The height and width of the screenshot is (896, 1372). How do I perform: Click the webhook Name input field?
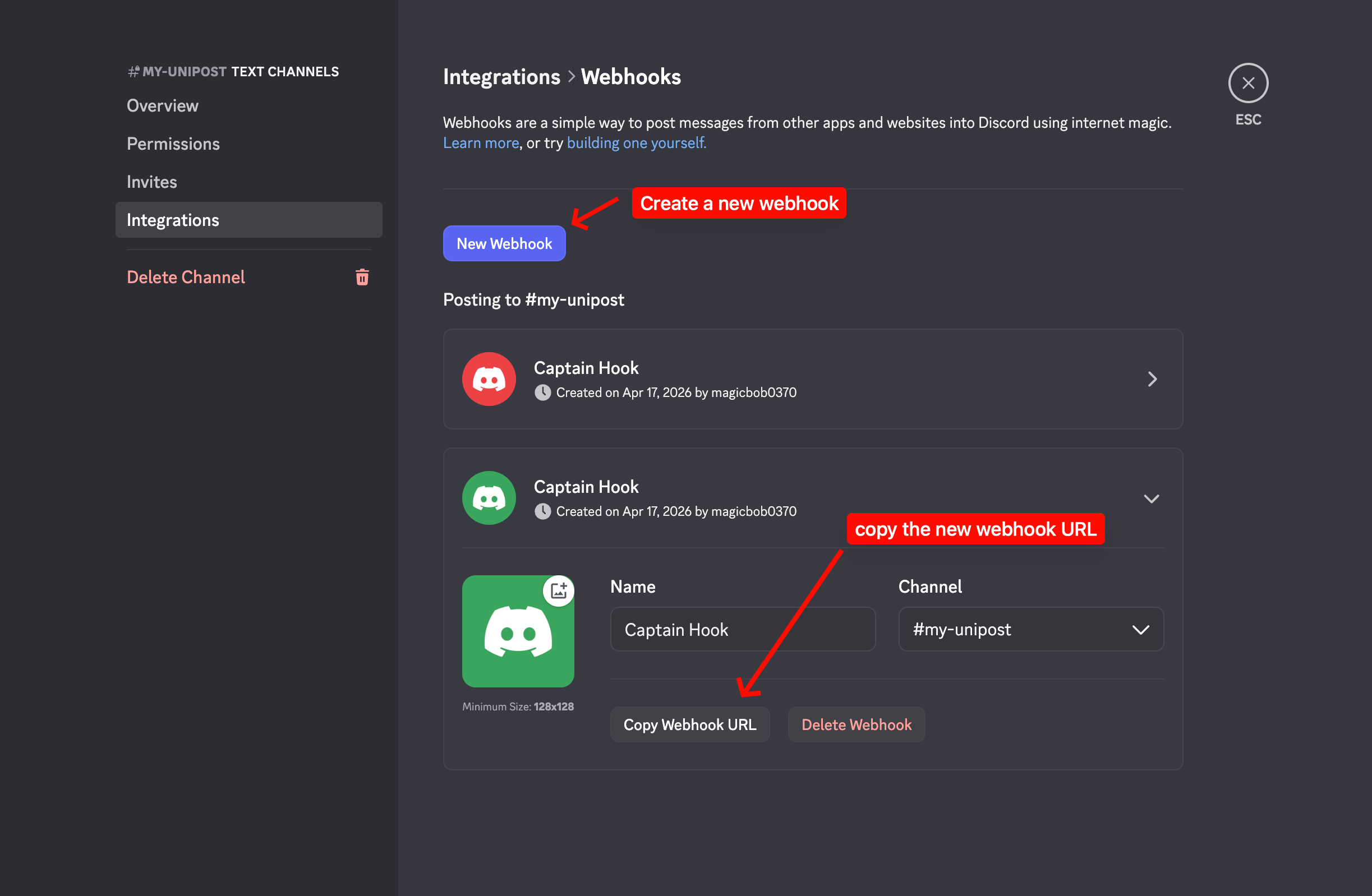[743, 629]
